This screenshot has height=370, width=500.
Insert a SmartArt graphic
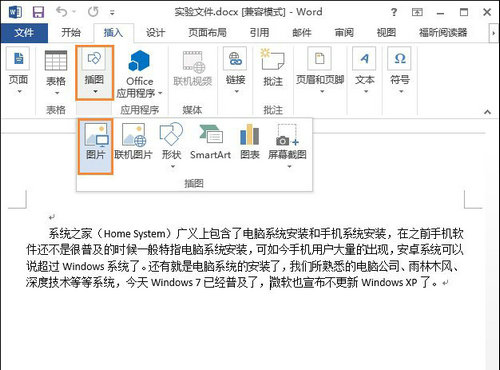(210, 142)
